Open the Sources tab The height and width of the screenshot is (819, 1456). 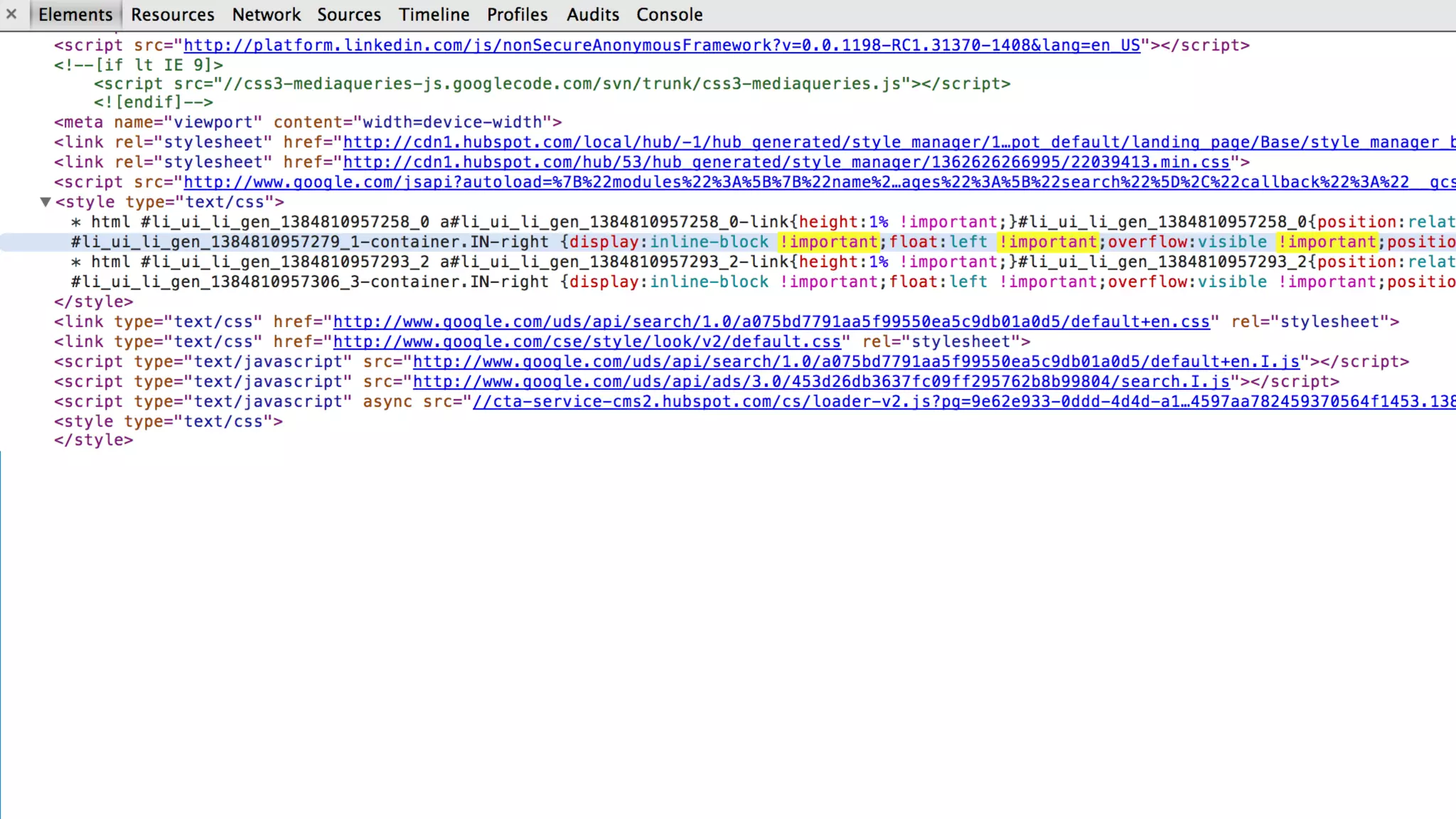click(x=348, y=14)
